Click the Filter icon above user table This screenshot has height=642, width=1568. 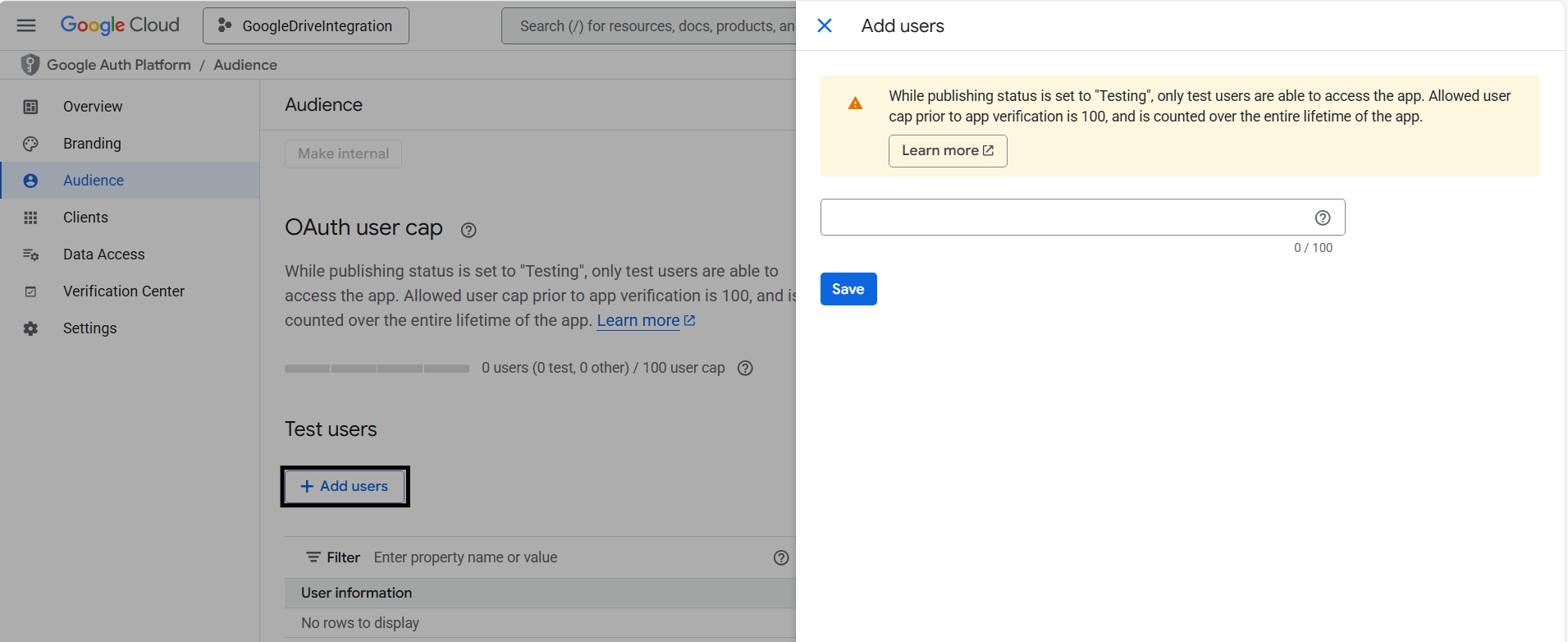click(313, 557)
